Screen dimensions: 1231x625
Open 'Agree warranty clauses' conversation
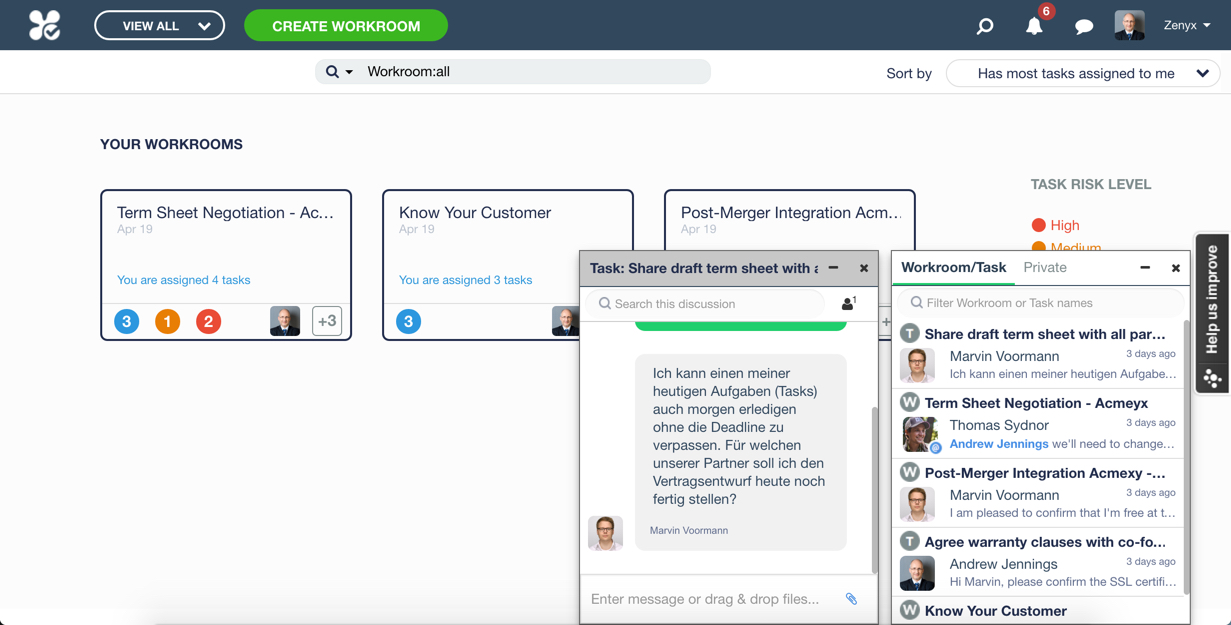click(x=1040, y=562)
